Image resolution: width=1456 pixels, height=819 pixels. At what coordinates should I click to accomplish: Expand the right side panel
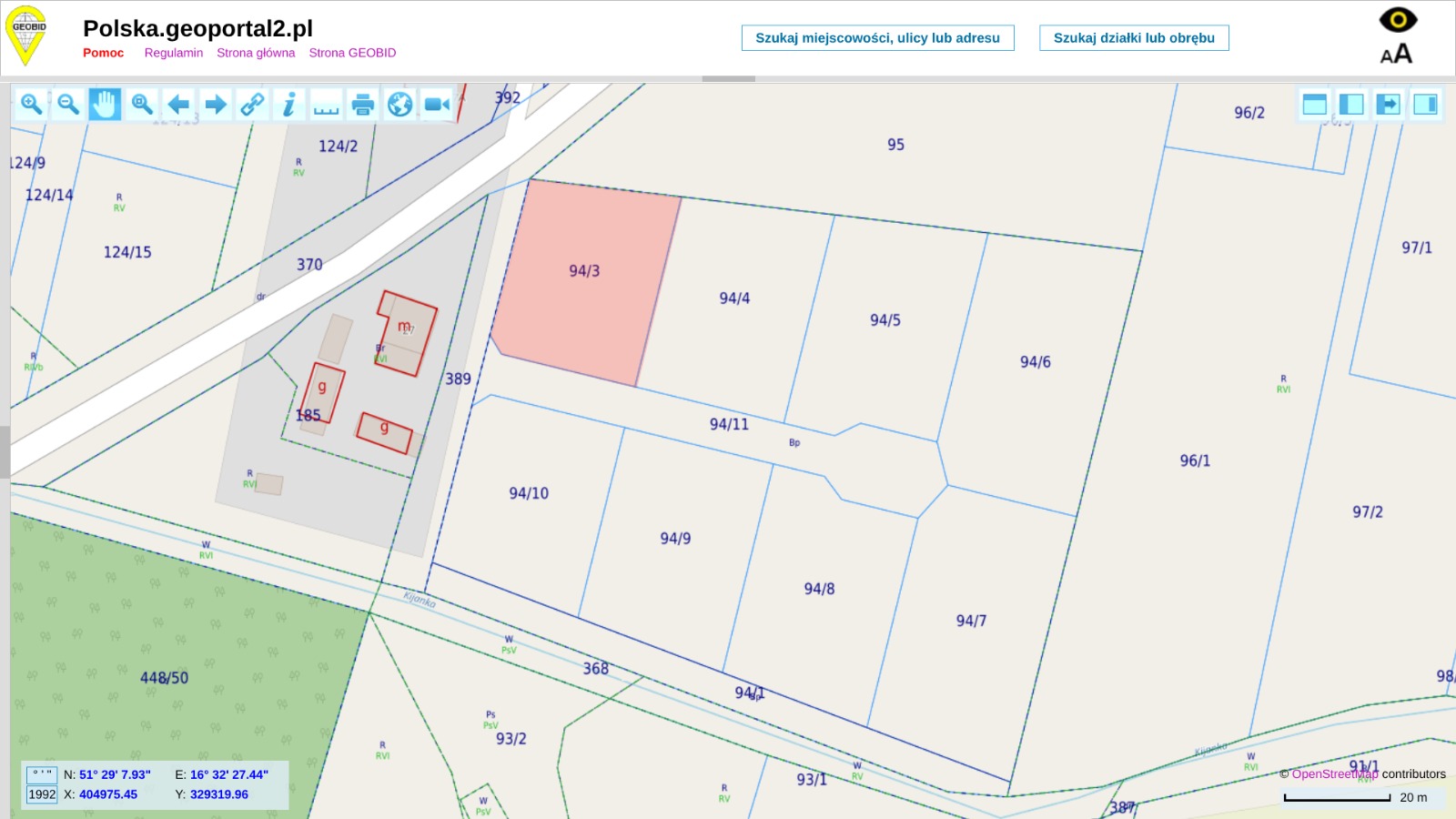1425,105
